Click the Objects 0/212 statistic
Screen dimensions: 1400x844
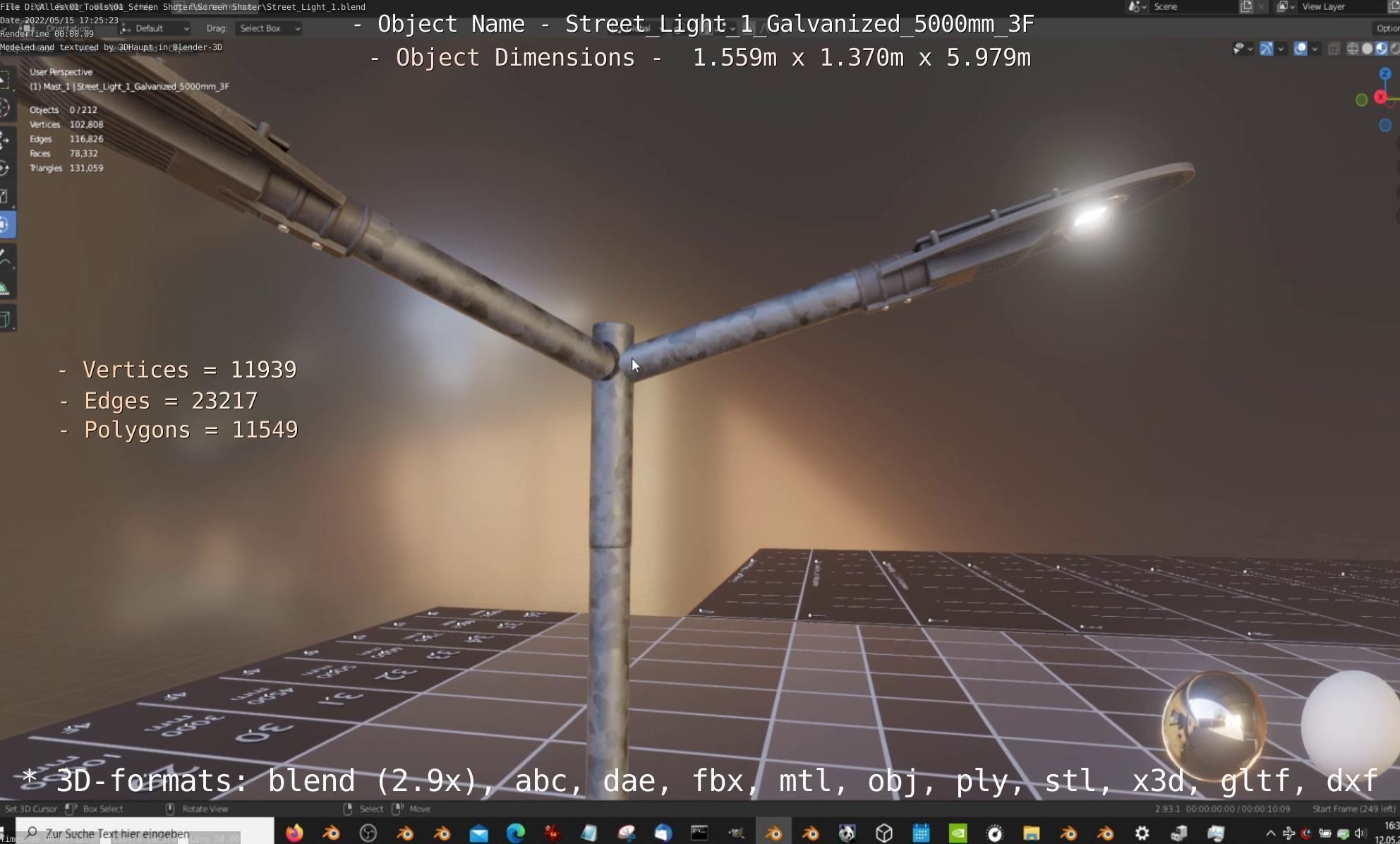coord(64,109)
